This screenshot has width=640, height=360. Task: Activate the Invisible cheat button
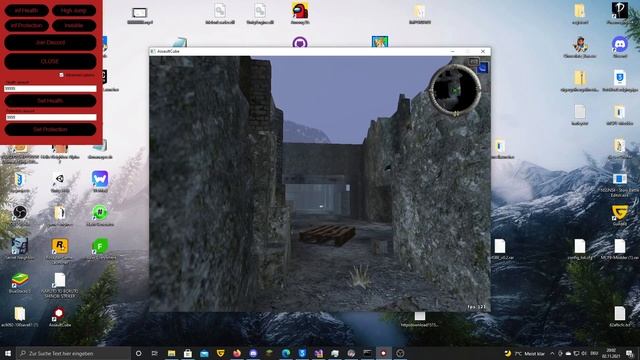[x=74, y=25]
